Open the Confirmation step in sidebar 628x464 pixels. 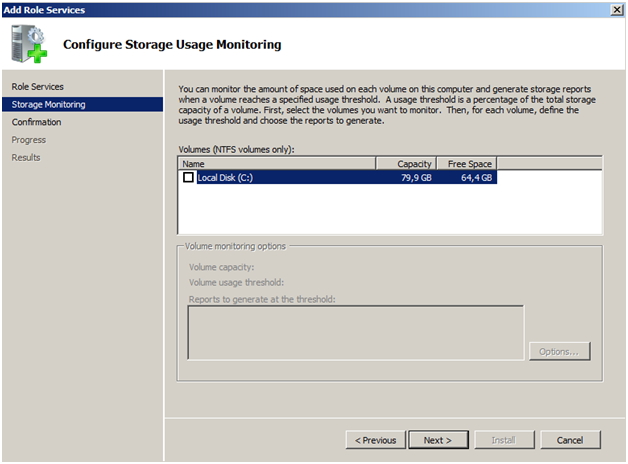(x=36, y=122)
